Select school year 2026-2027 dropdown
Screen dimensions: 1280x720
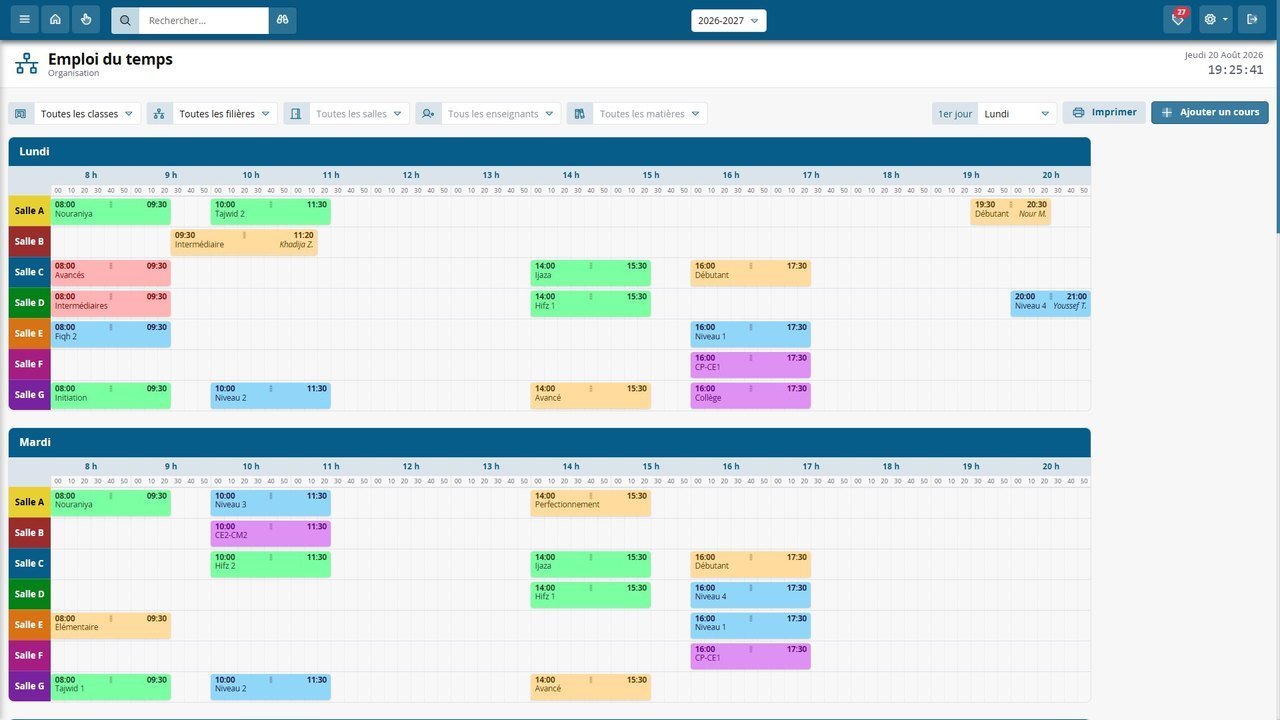pos(729,20)
